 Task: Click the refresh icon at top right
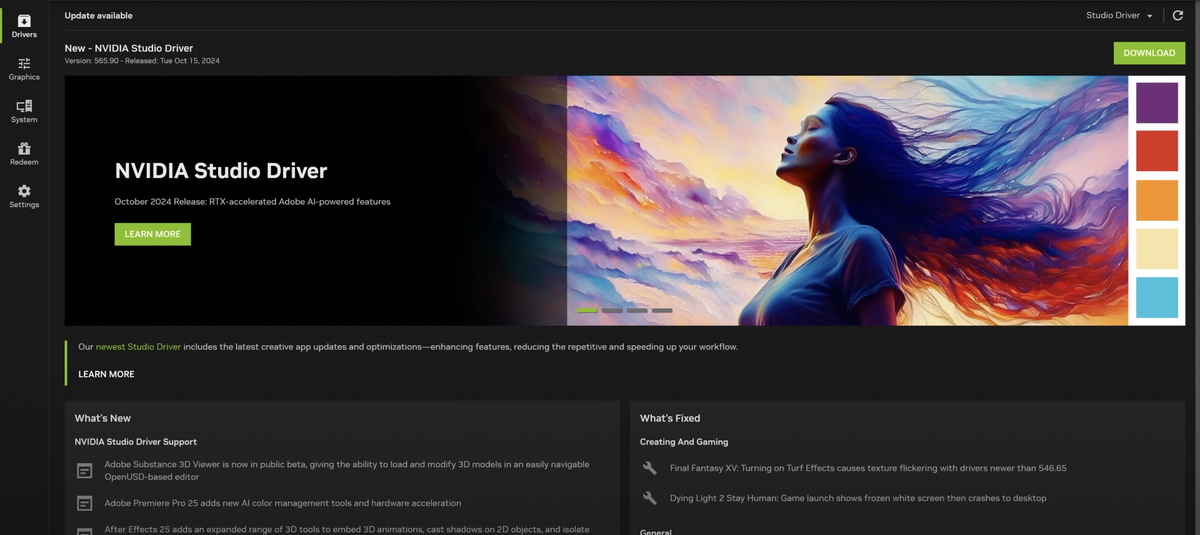pyautogui.click(x=1178, y=16)
